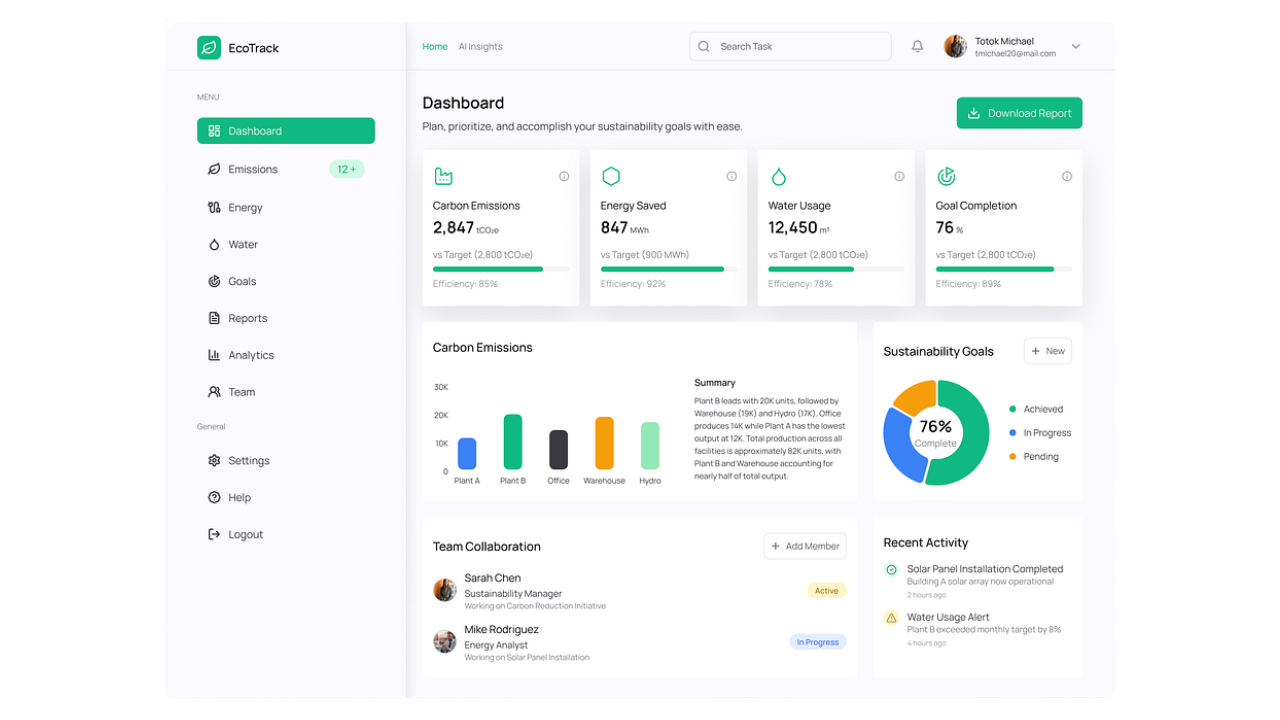Click the Download Report button
This screenshot has height=720, width=1280.
(x=1019, y=113)
